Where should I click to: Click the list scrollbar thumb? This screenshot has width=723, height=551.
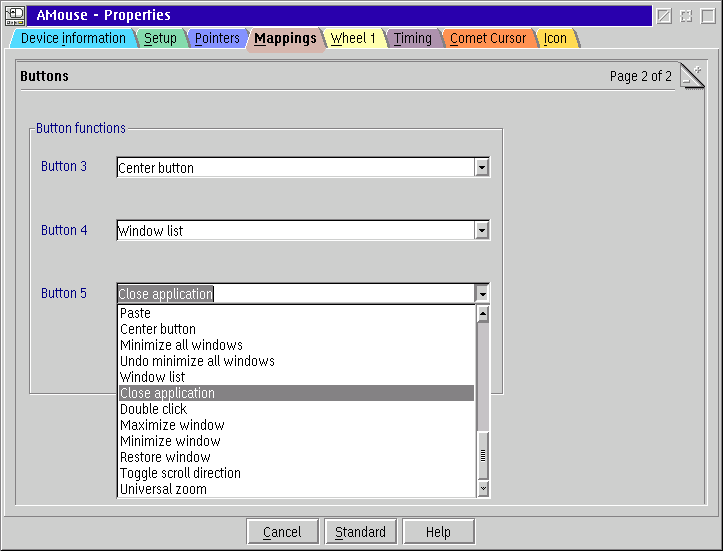(483, 456)
